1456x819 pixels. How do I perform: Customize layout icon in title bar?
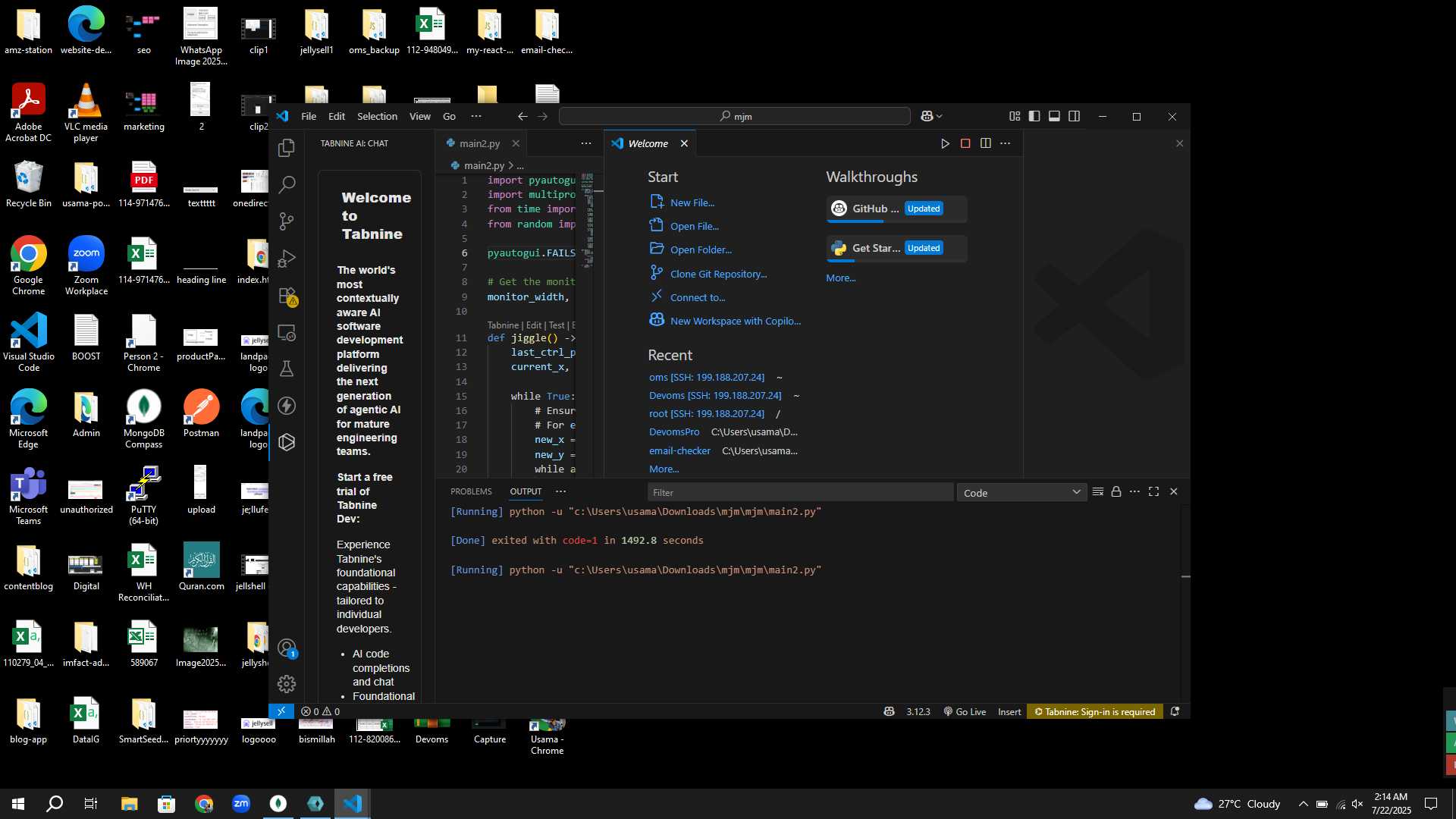click(1015, 116)
